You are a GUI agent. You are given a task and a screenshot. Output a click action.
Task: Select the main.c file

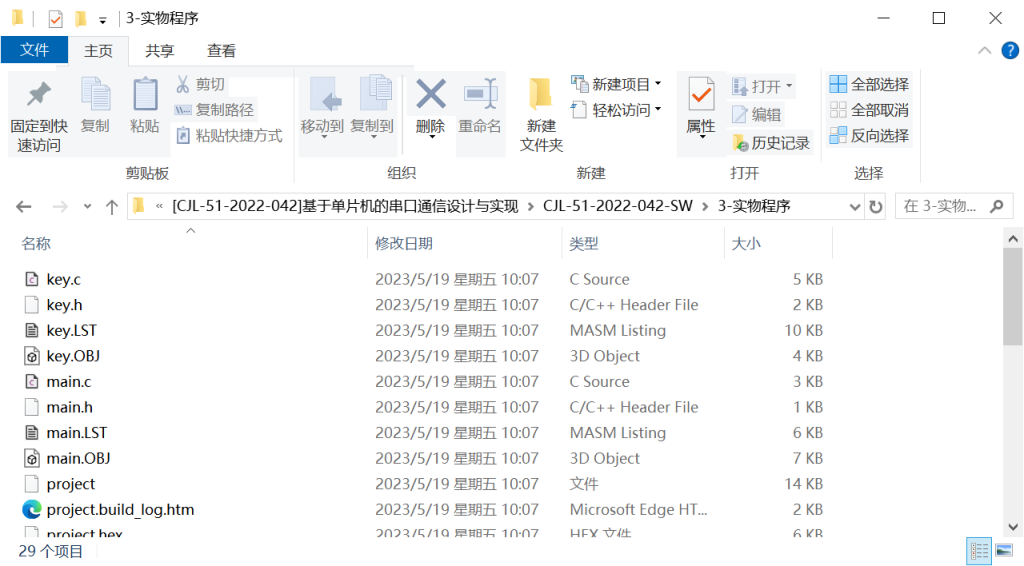68,381
